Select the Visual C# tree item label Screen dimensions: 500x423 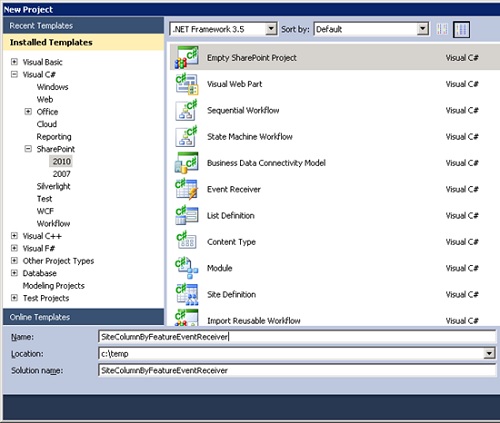tap(39, 74)
